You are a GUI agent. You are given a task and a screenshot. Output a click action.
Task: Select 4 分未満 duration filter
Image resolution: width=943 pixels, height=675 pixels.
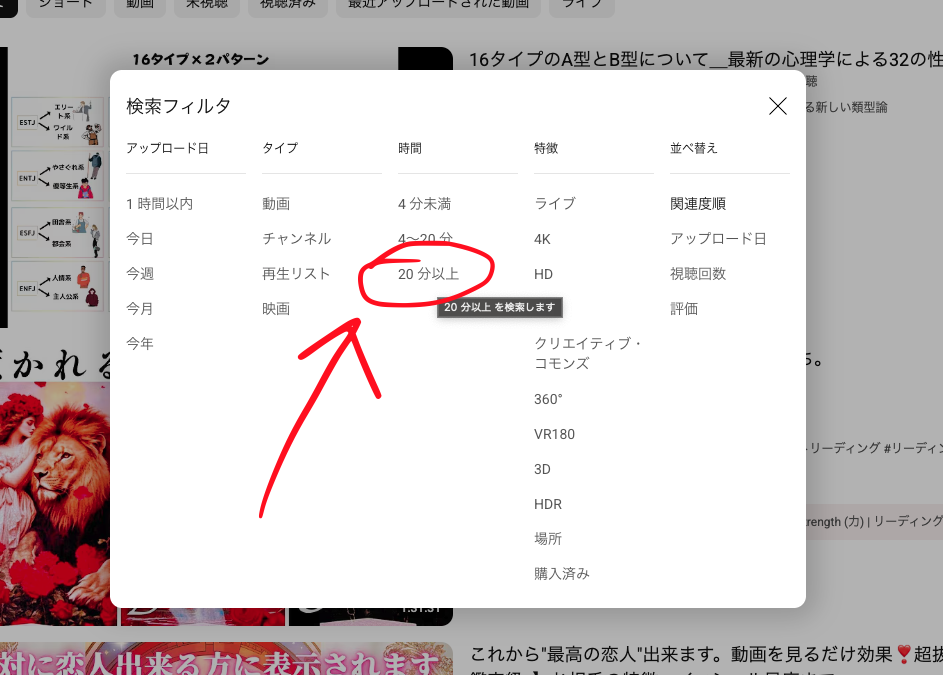pos(425,204)
